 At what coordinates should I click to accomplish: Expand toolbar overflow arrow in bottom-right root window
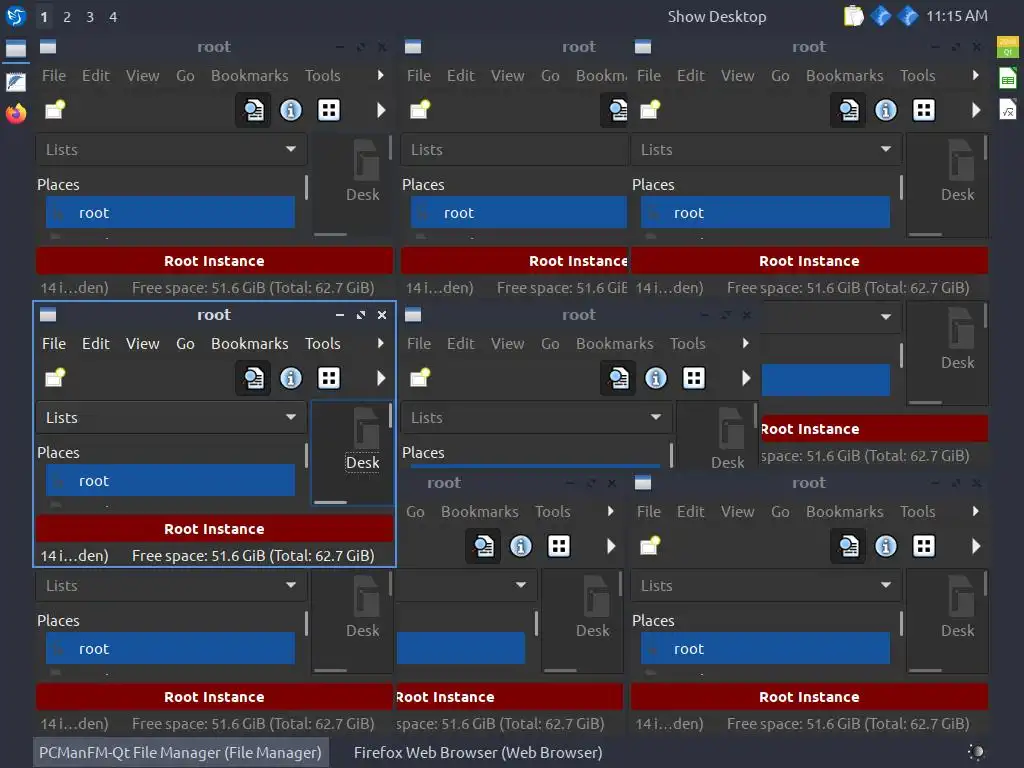click(x=976, y=547)
